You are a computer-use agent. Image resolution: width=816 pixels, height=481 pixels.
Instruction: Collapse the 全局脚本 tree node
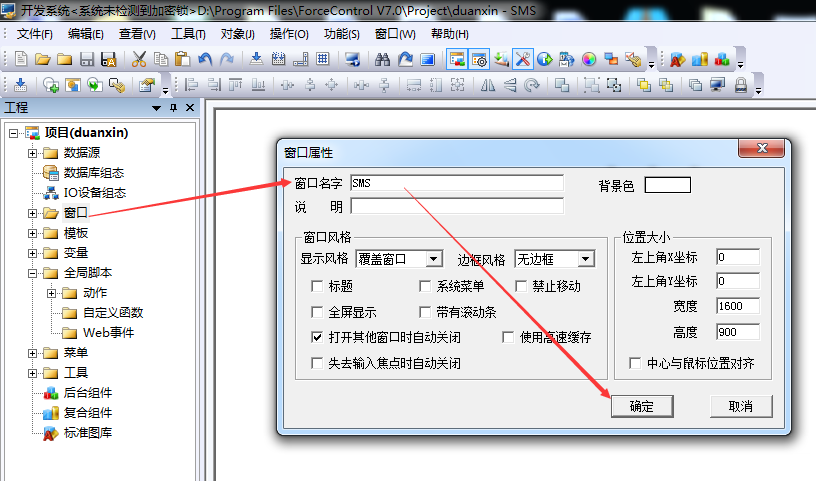click(32, 273)
